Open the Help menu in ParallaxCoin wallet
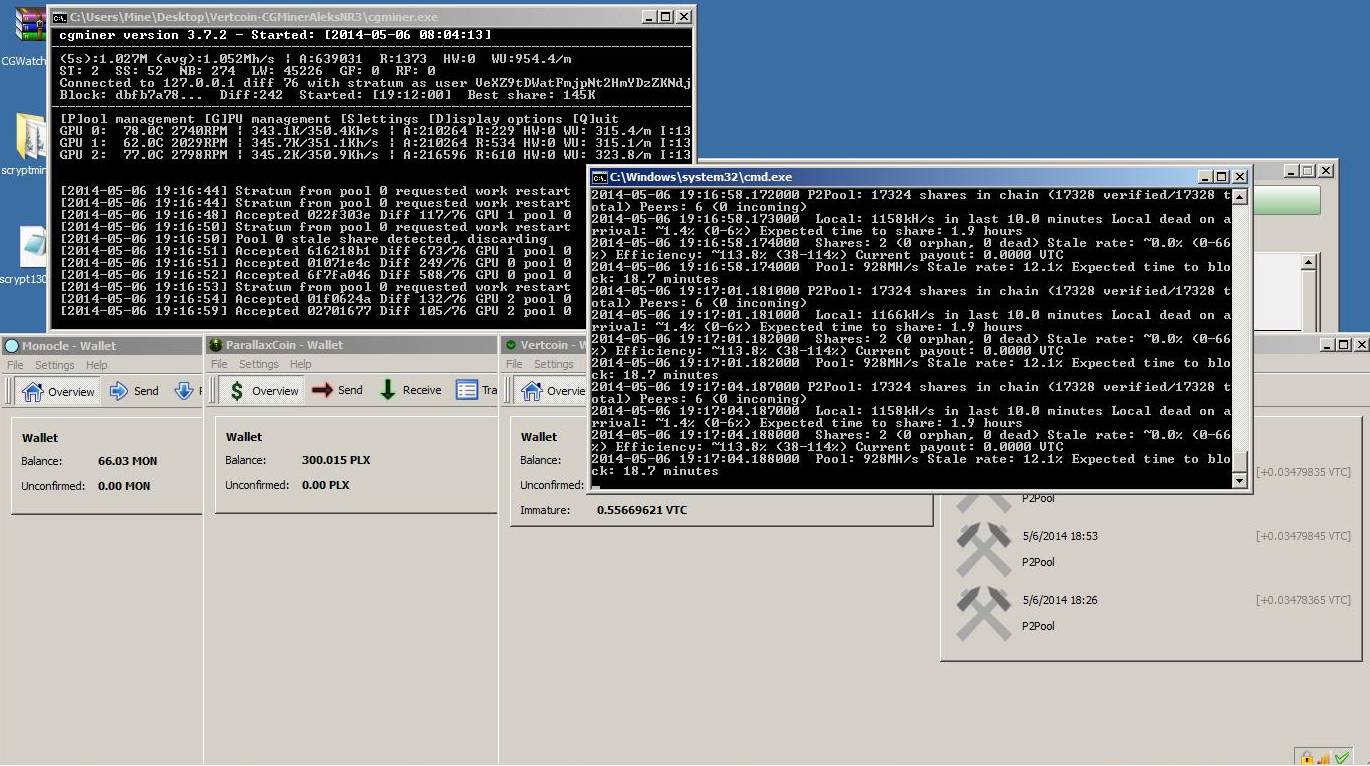1370x766 pixels. tap(301, 364)
